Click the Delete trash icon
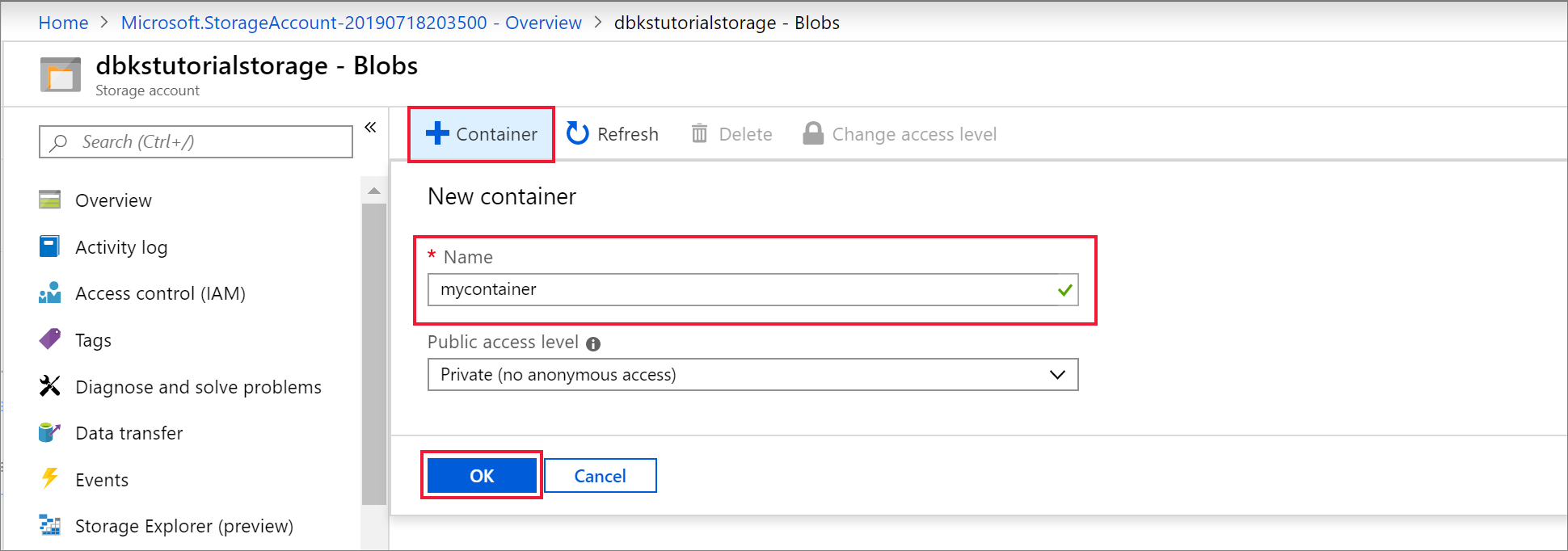Image resolution: width=1568 pixels, height=551 pixels. (699, 133)
